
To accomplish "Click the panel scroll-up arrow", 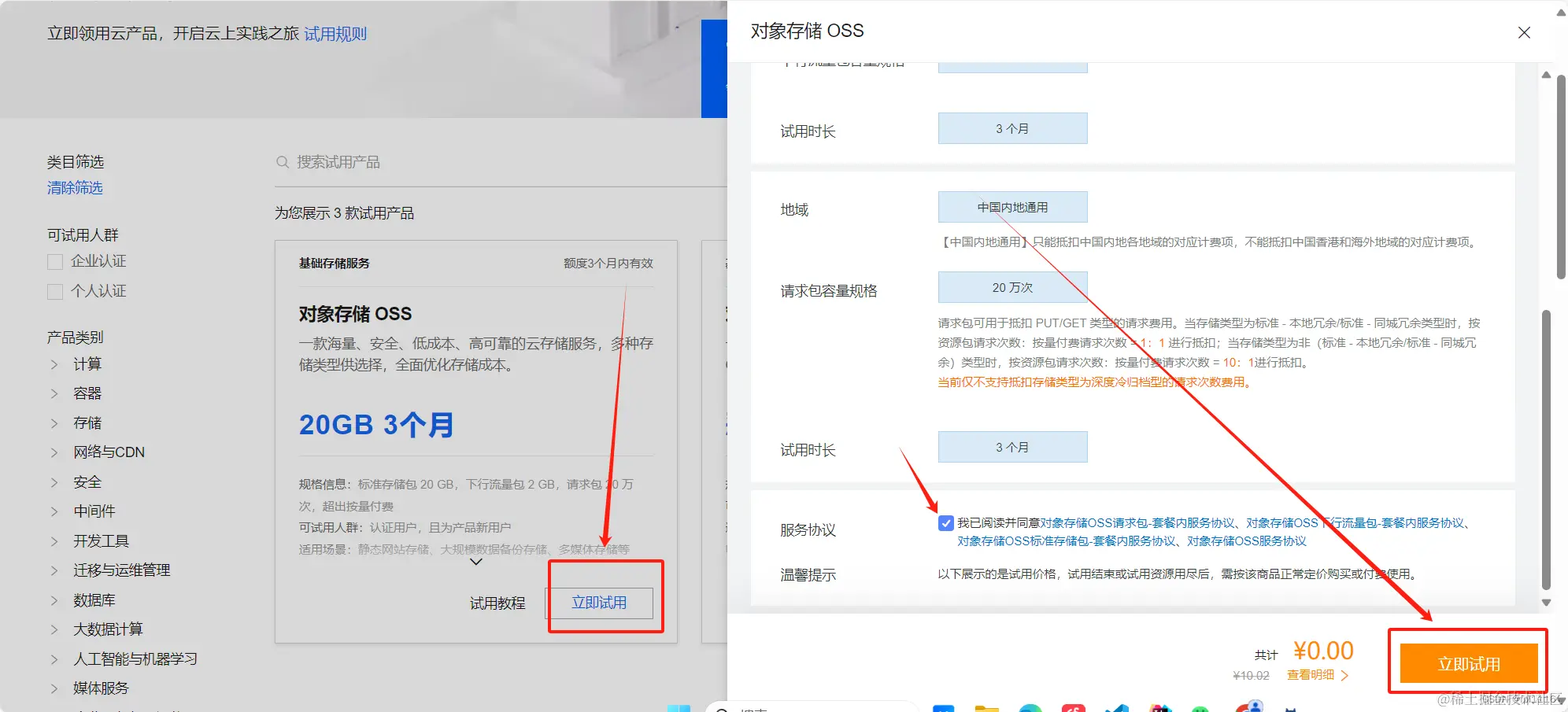I will 1546,75.
